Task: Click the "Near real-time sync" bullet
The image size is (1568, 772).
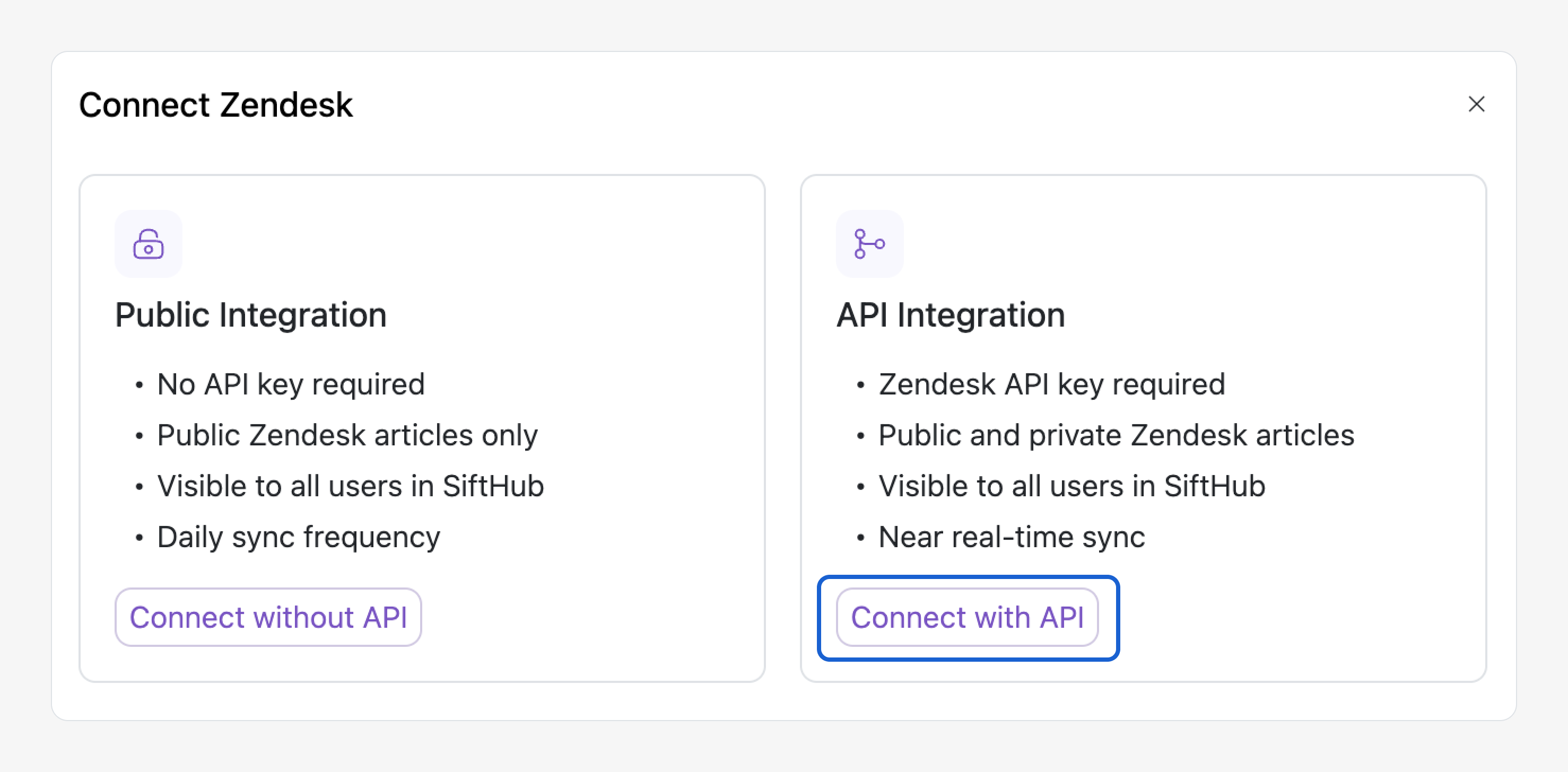Action: pyautogui.click(x=1011, y=537)
